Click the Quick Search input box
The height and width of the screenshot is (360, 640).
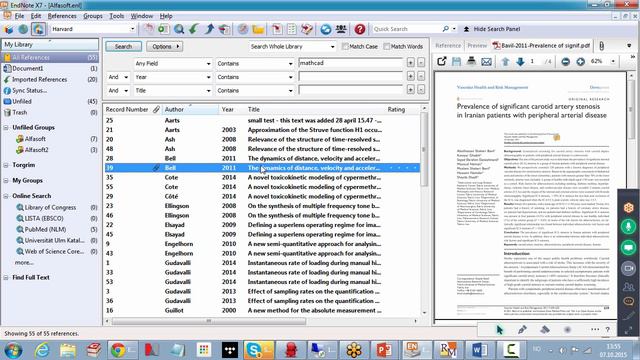406,29
